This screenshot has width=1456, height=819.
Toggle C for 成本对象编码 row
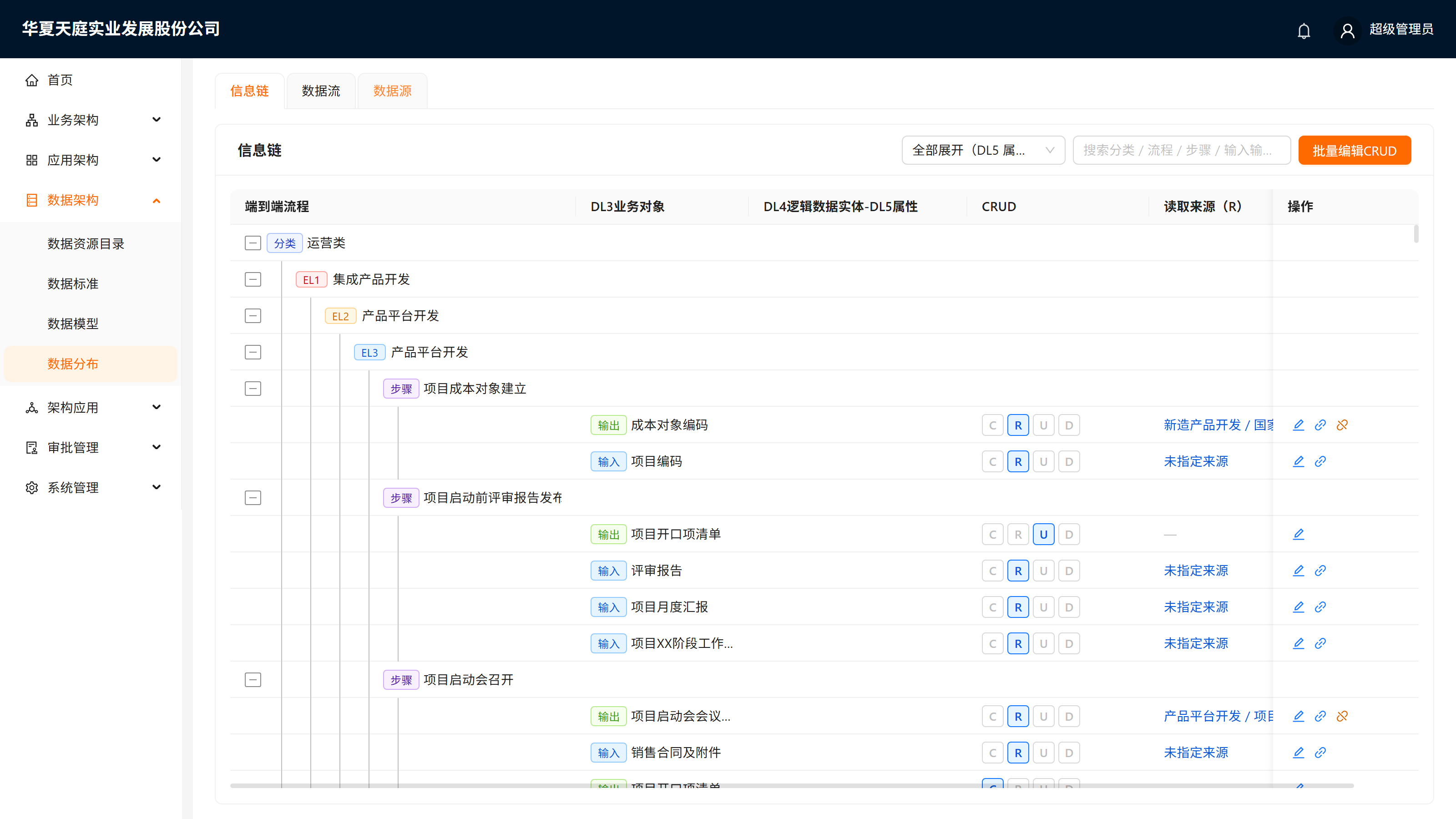992,425
